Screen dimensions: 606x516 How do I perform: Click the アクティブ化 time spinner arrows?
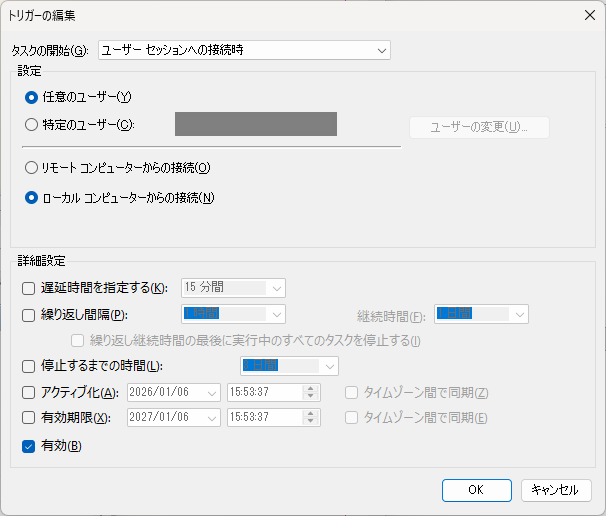311,392
